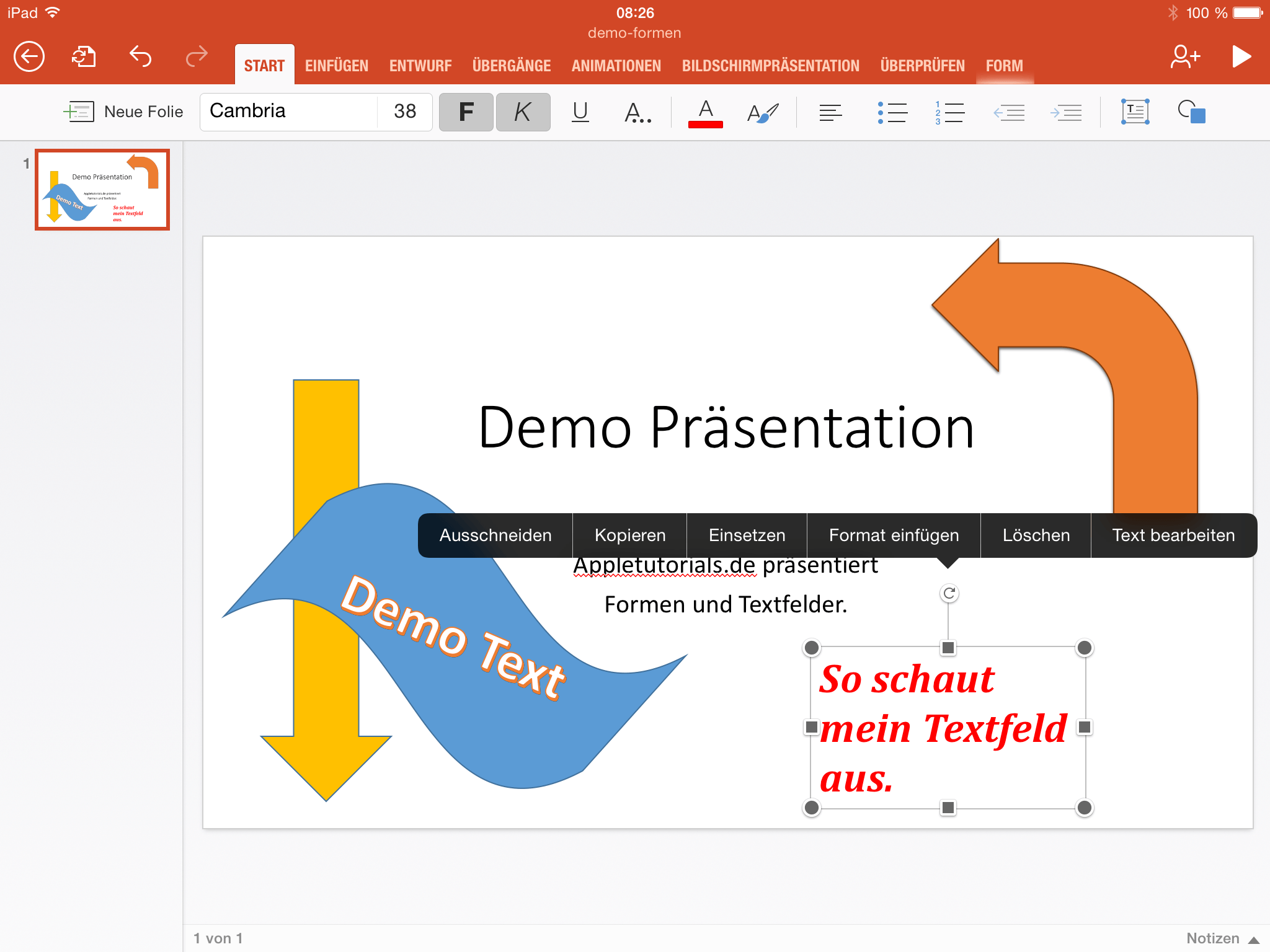The image size is (1270, 952).
Task: Tap Neue Folie button
Action: point(123,112)
